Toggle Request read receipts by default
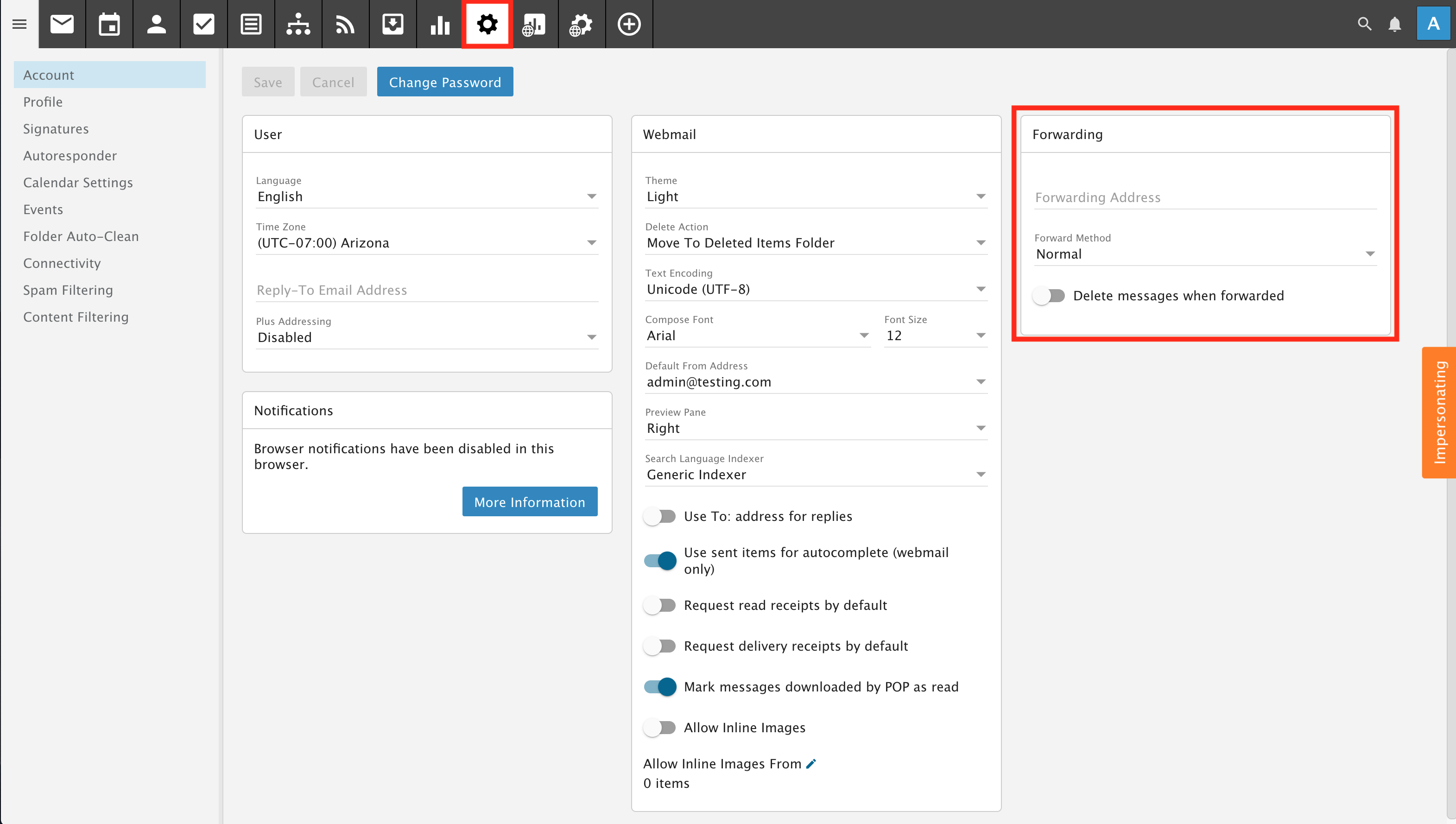 [660, 605]
